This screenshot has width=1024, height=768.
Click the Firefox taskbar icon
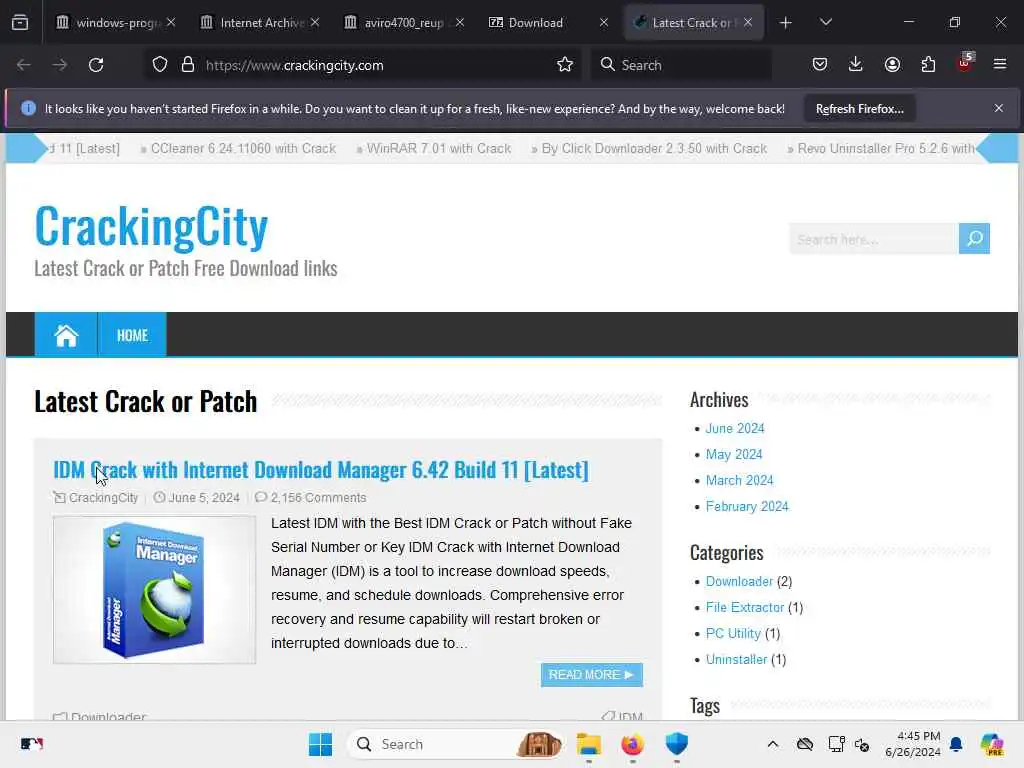pyautogui.click(x=632, y=744)
